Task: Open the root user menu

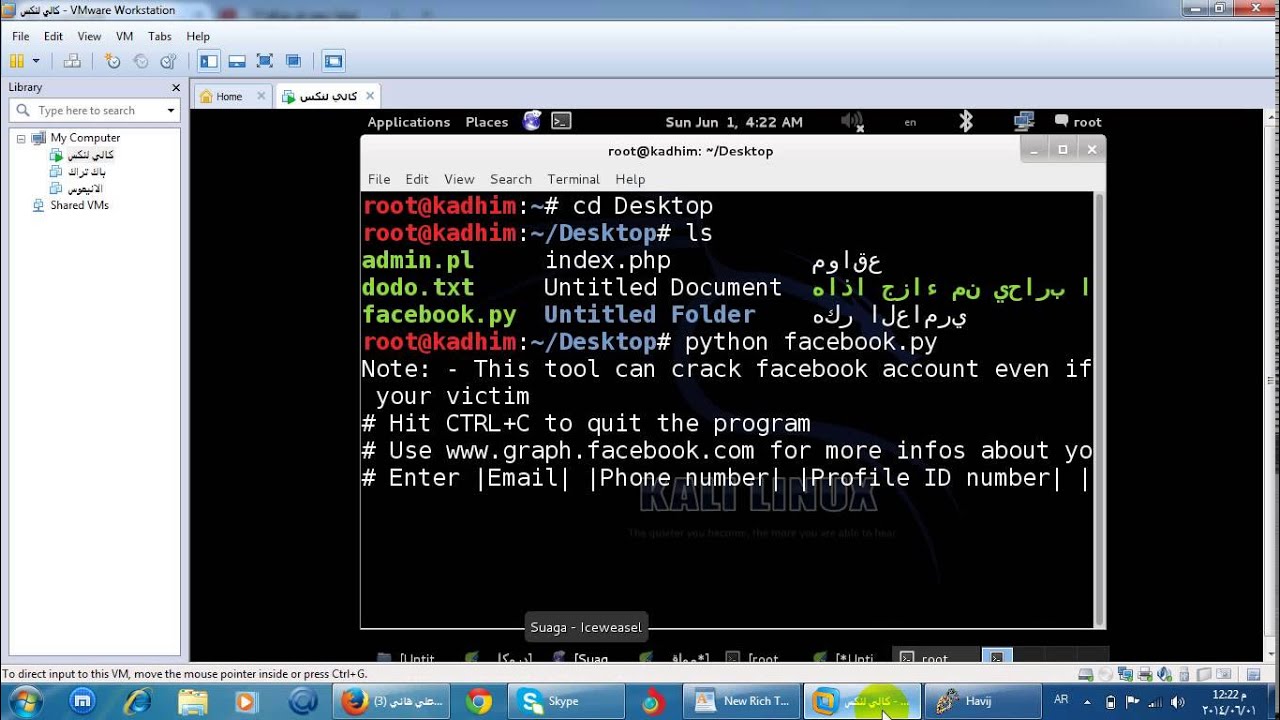Action: (1078, 122)
